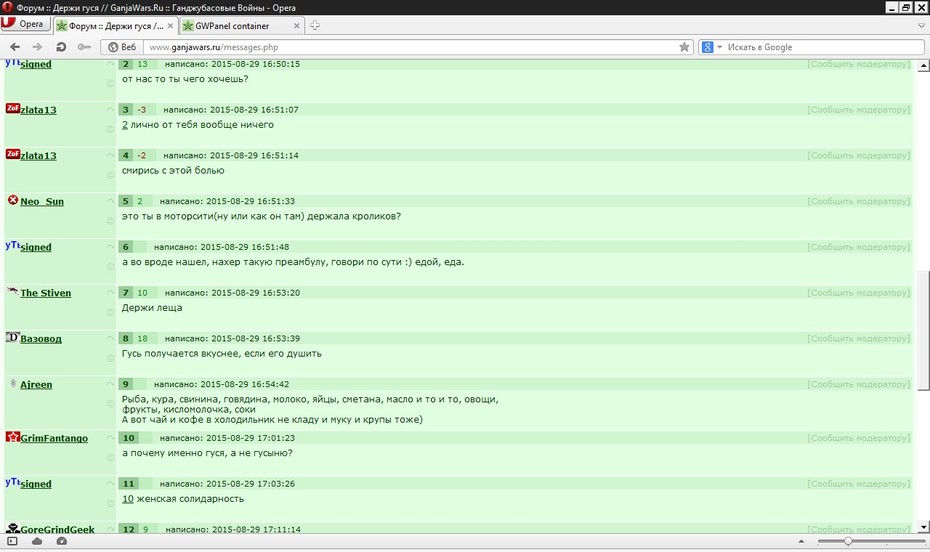The height and width of the screenshot is (552, 930).
Task: Click the vertical scrollbar down arrow
Action: (923, 527)
